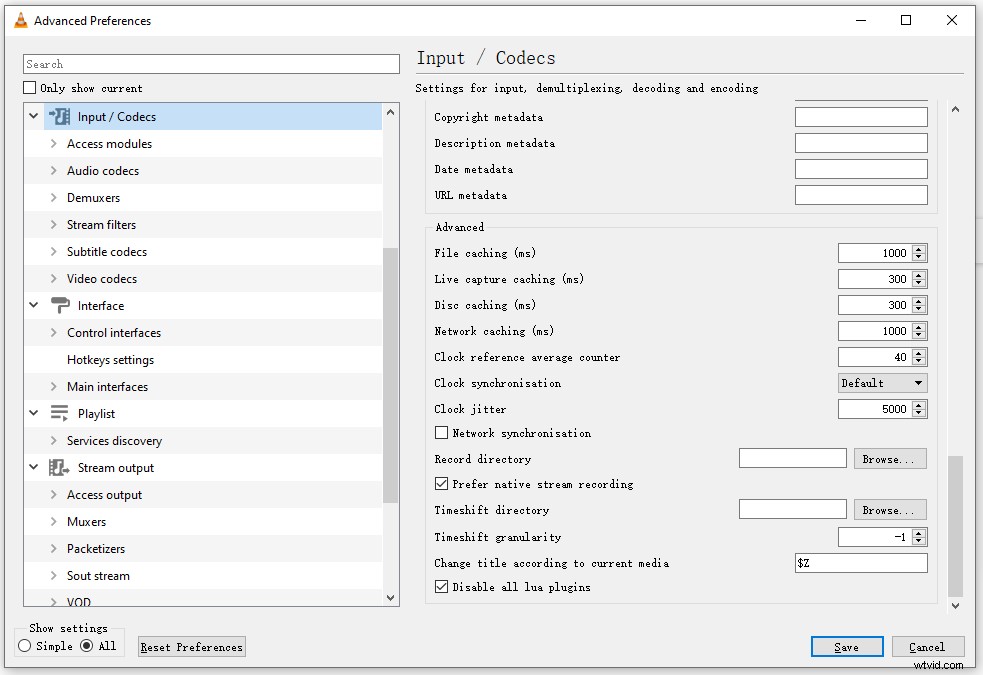Save the preferences
The image size is (983, 675).
click(846, 647)
